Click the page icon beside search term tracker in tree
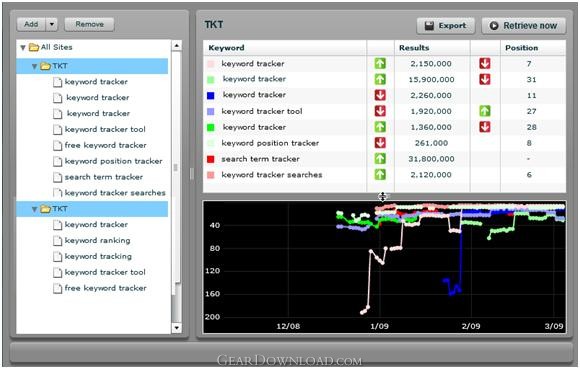This screenshot has width=580, height=369. pos(57,177)
